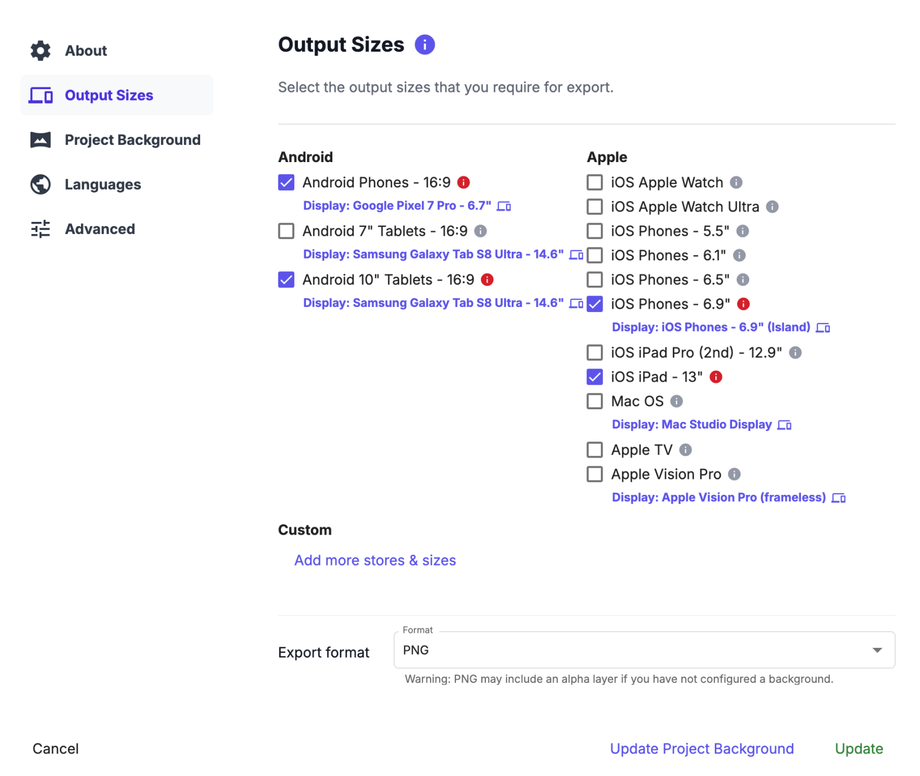Open Advanced settings in sidebar
Viewport: 920px width, 776px height.
click(99, 229)
